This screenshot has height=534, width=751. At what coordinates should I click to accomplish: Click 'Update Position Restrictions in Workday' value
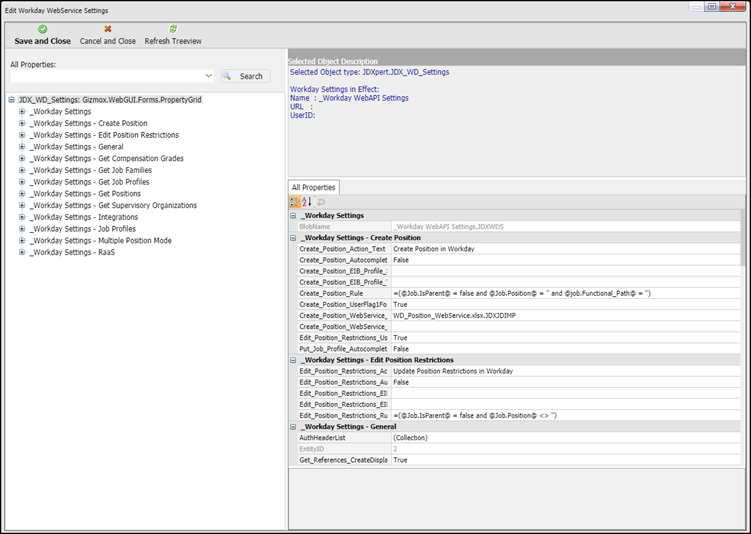[x=566, y=371]
